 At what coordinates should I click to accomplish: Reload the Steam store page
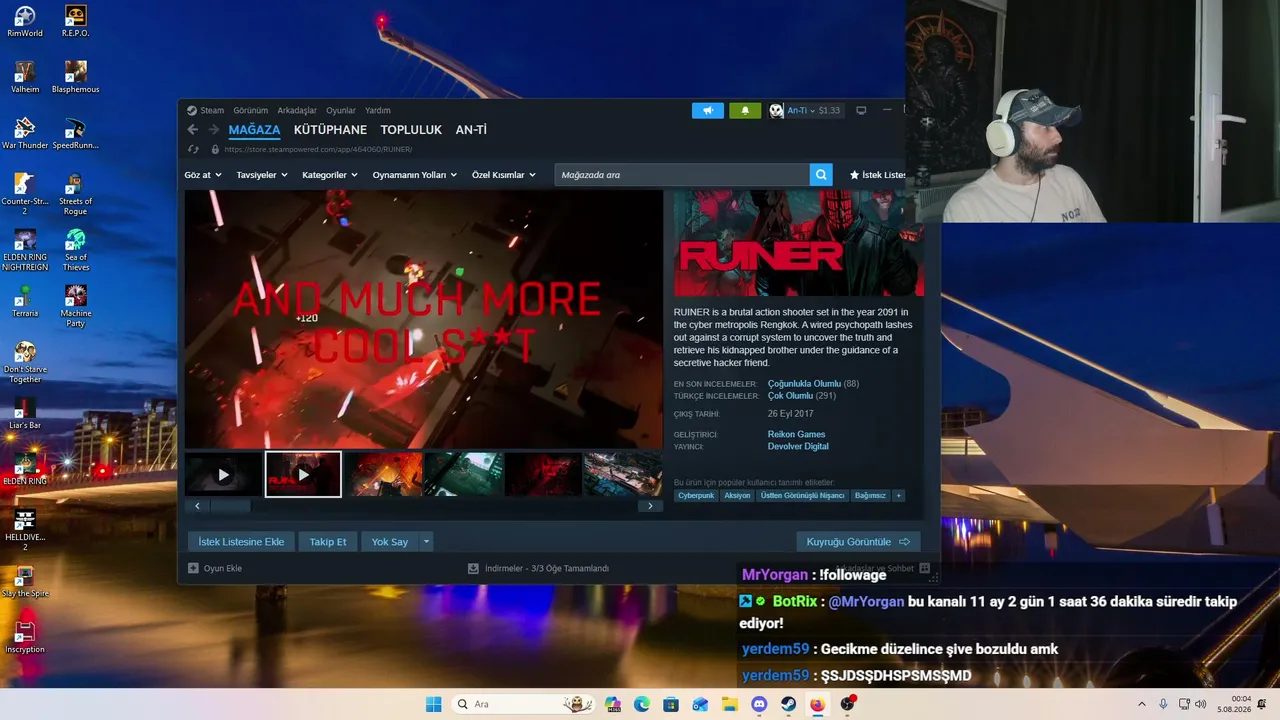point(193,149)
